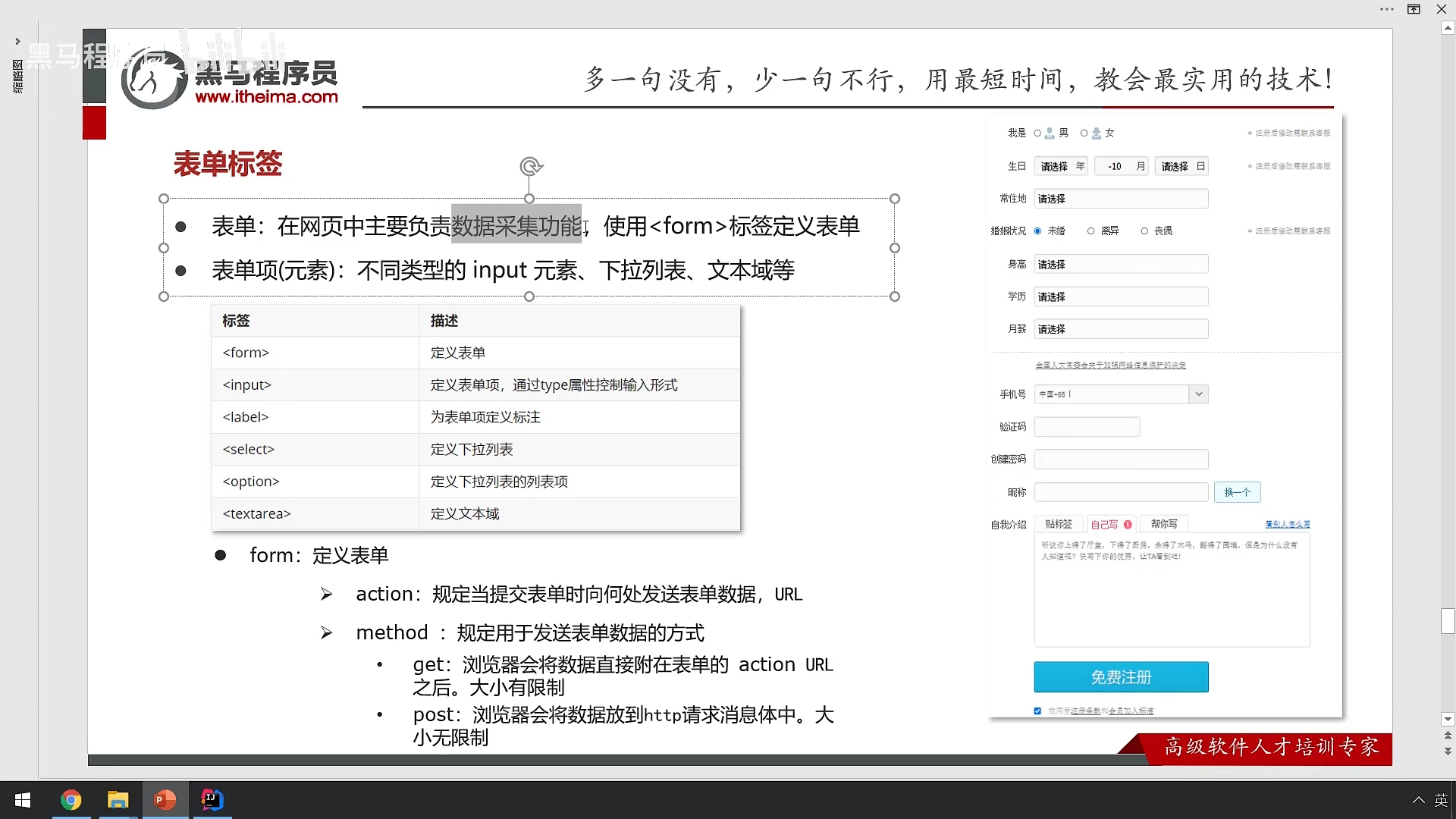The height and width of the screenshot is (819, 1456).
Task: Expand the collapsed slide thumbnail pane
Action: coord(17,42)
